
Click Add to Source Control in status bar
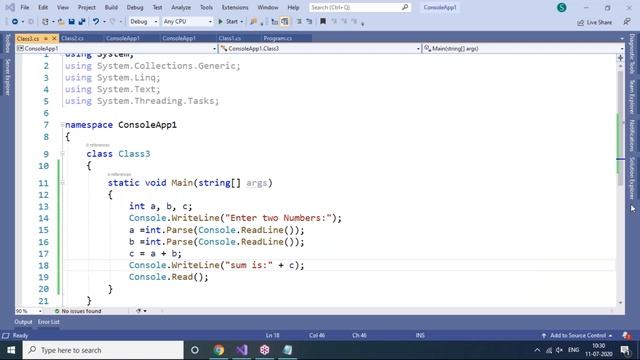(x=577, y=336)
